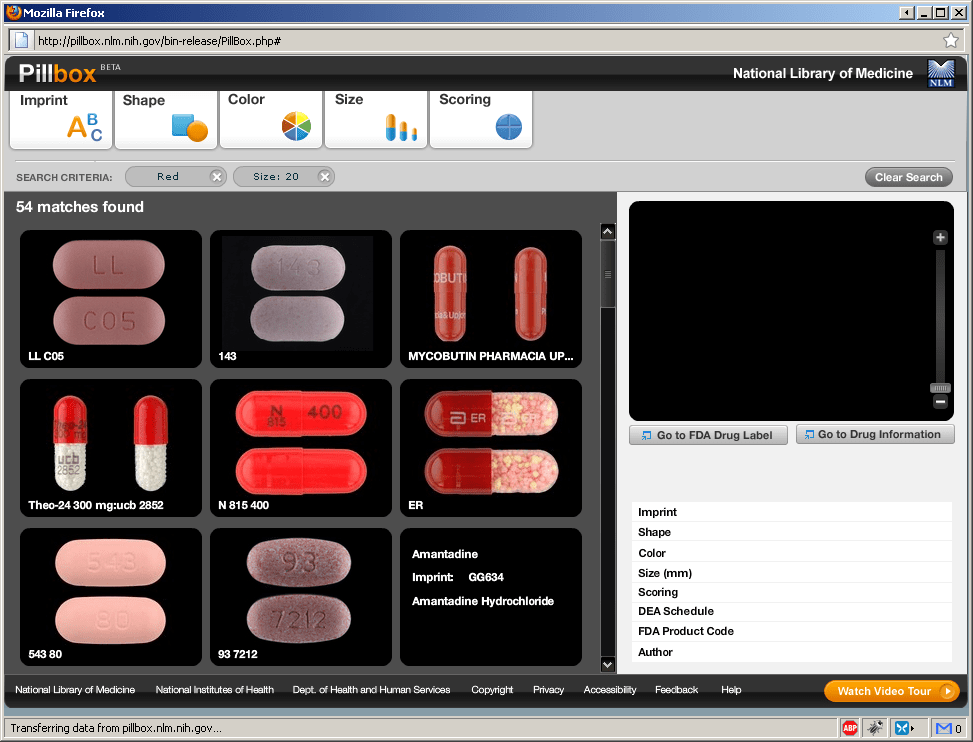Select the LL C05 pill thumbnail
The image size is (973, 742).
pyautogui.click(x=110, y=299)
